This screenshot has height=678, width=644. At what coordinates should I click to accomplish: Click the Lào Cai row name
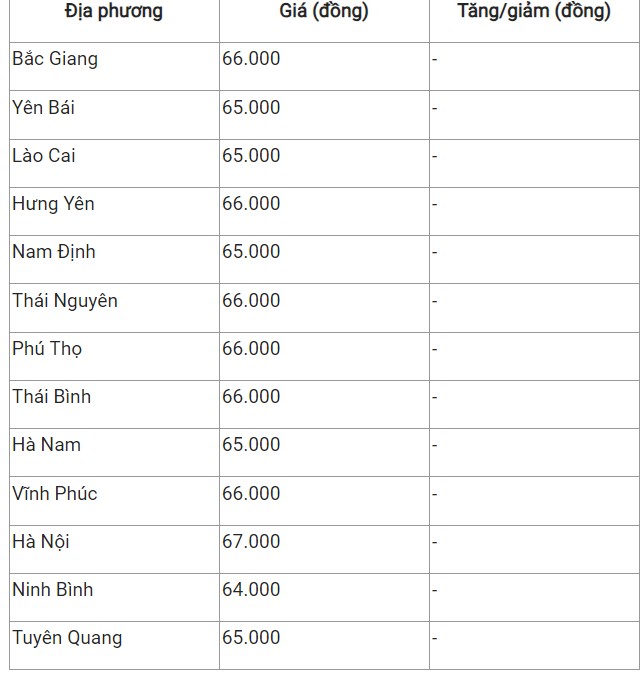tap(44, 156)
